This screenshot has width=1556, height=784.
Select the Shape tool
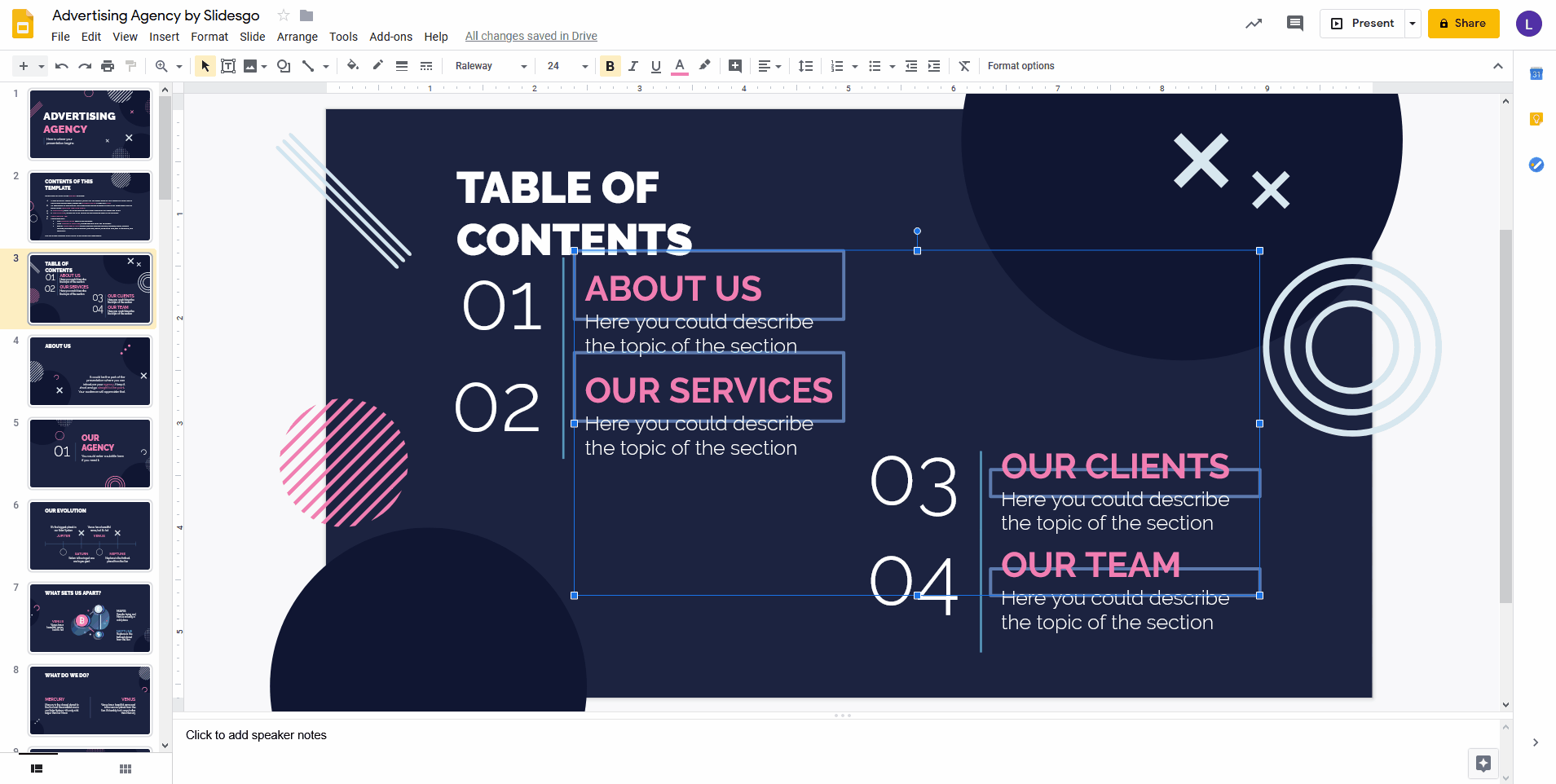pyautogui.click(x=284, y=66)
